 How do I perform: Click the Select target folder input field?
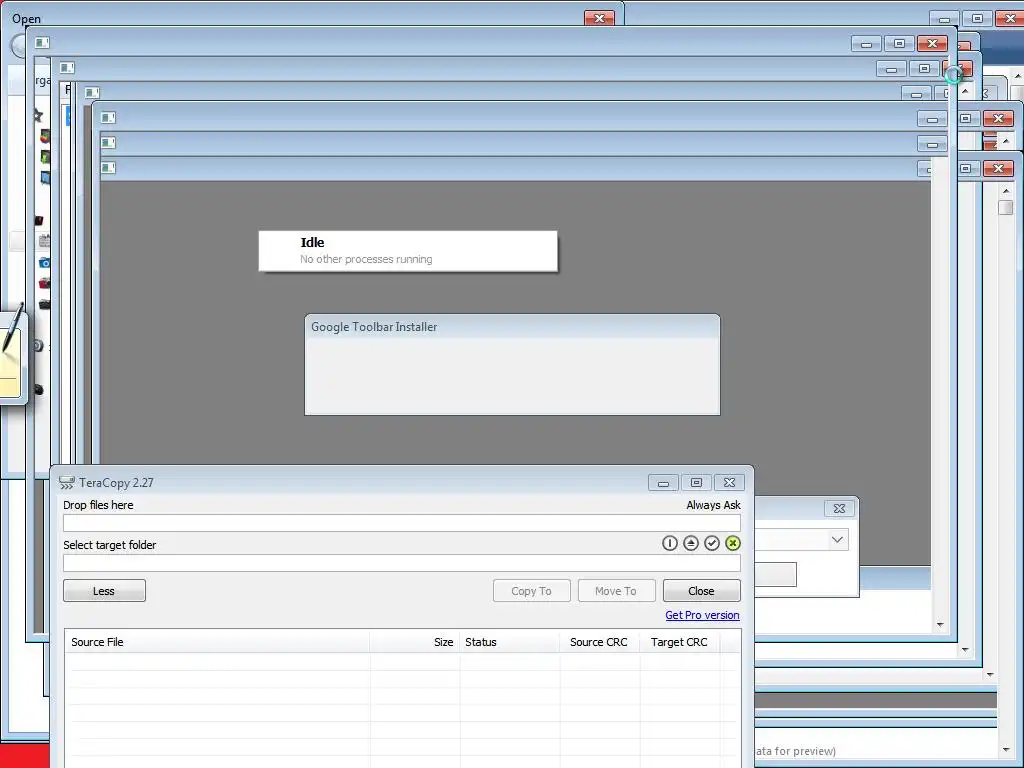pos(402,563)
